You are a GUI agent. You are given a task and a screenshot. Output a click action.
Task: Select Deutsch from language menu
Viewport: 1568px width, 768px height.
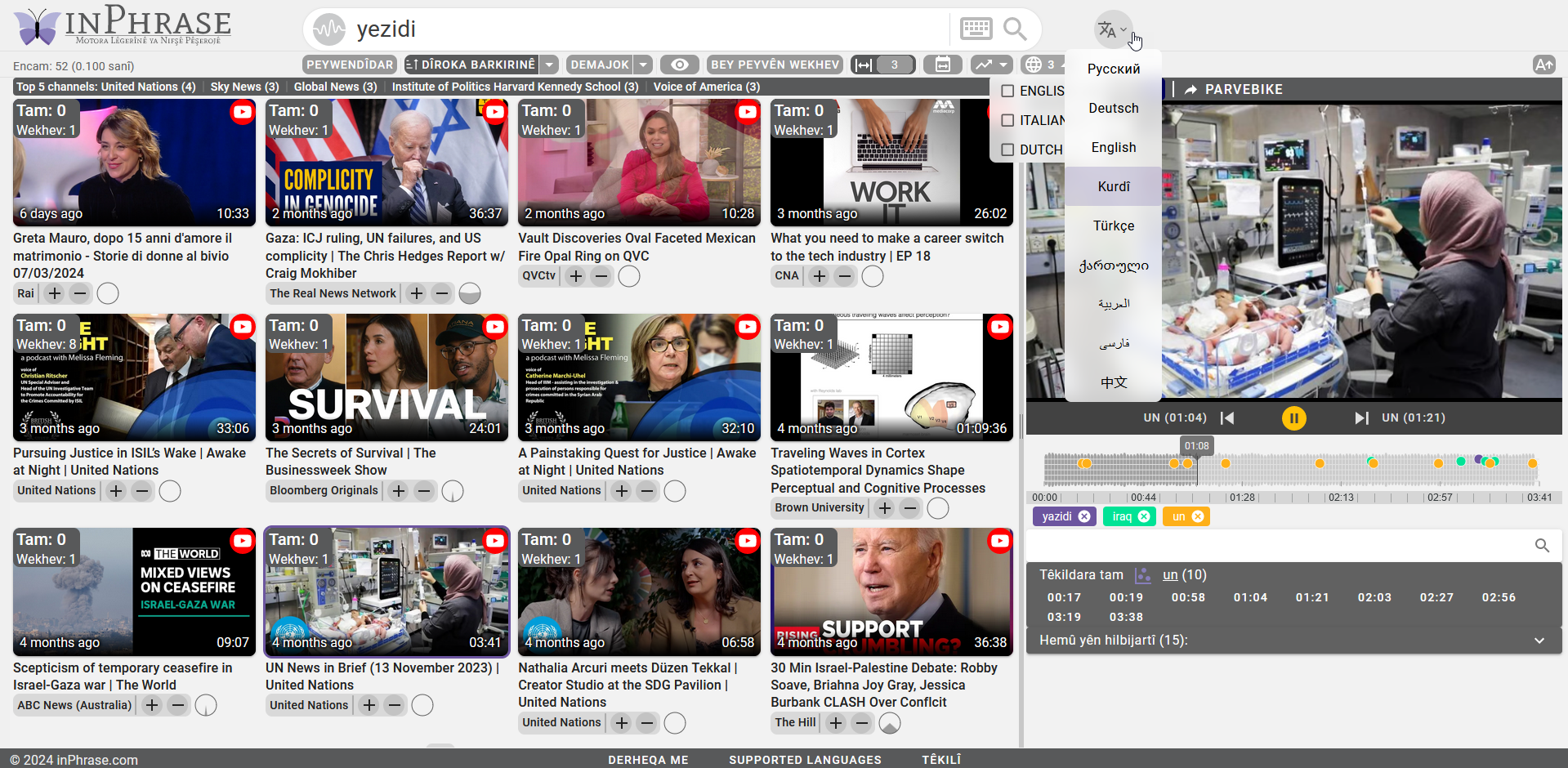point(1114,108)
